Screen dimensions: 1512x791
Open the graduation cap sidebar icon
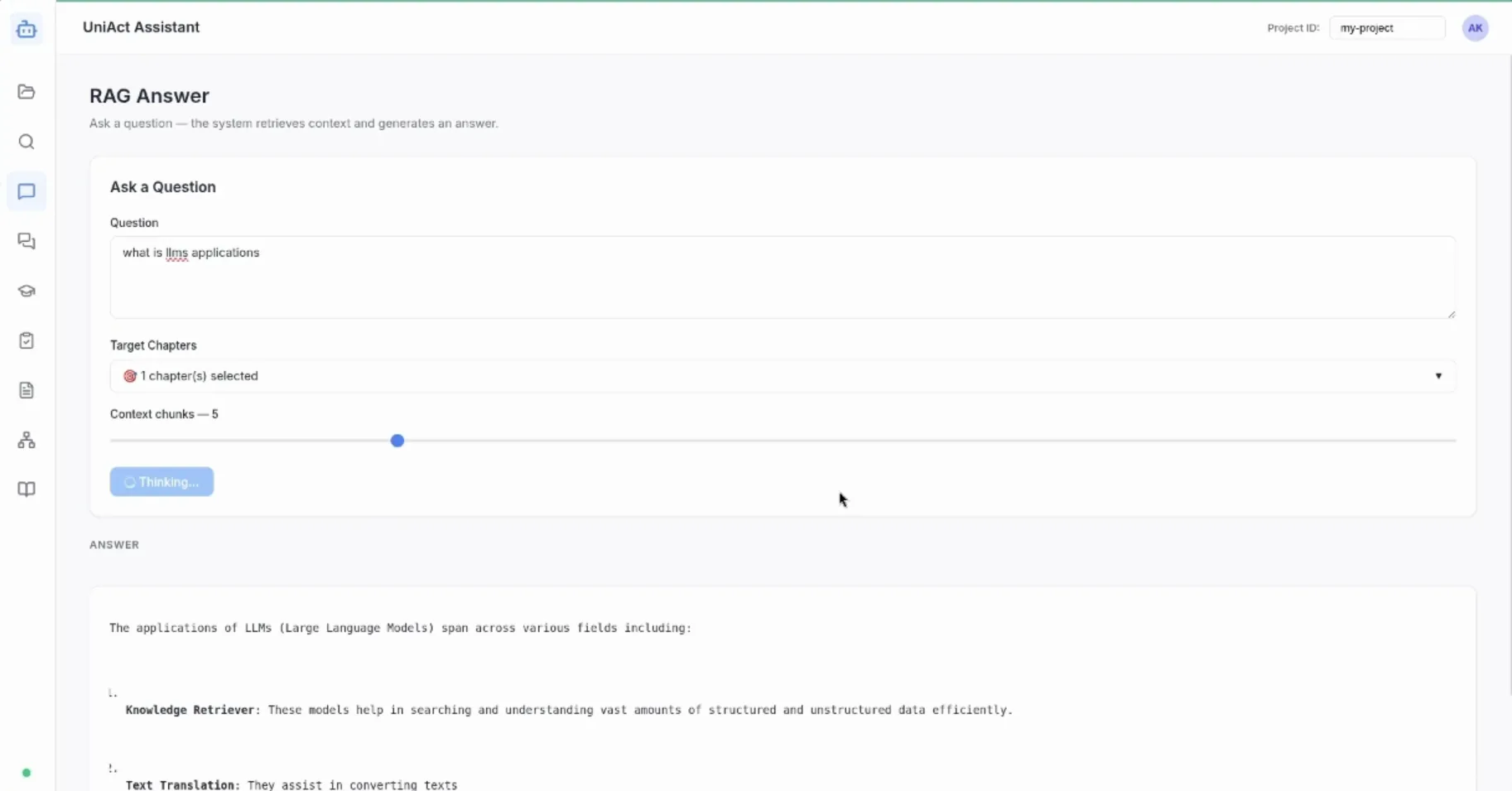[x=26, y=291]
